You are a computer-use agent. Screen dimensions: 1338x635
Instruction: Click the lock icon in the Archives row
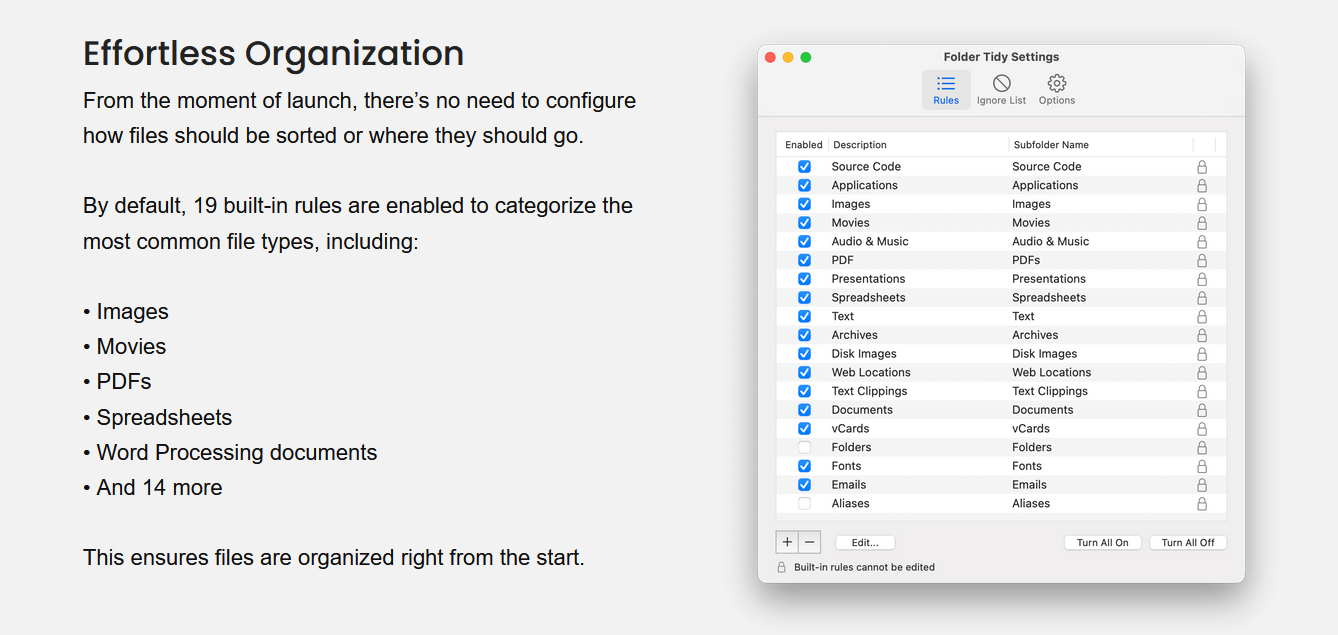(x=1202, y=335)
